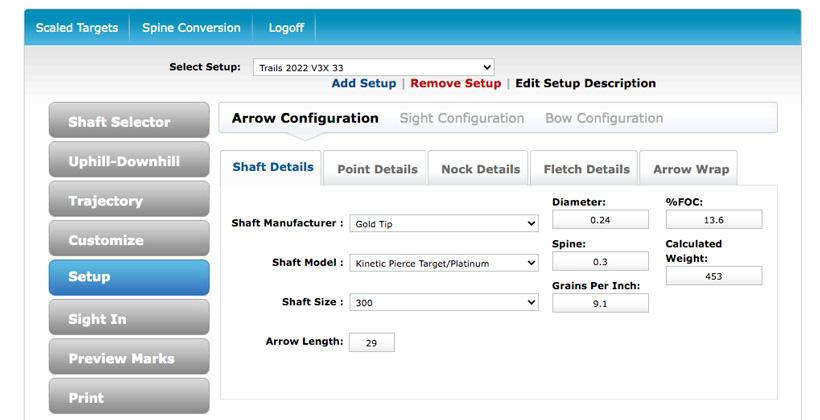The height and width of the screenshot is (420, 820).
Task: Open the Trajectory section
Action: click(x=129, y=201)
